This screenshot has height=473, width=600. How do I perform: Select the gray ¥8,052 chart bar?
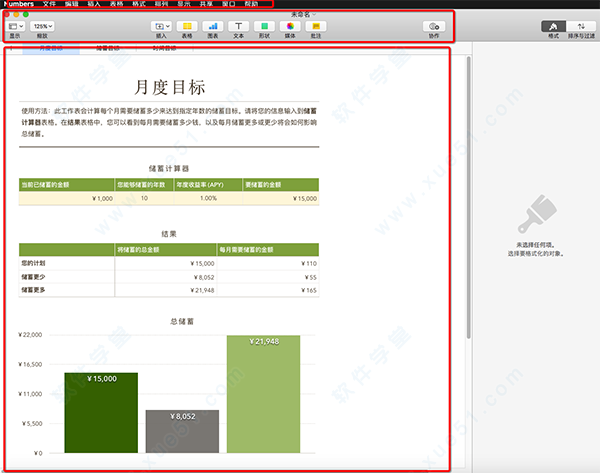[x=183, y=432]
